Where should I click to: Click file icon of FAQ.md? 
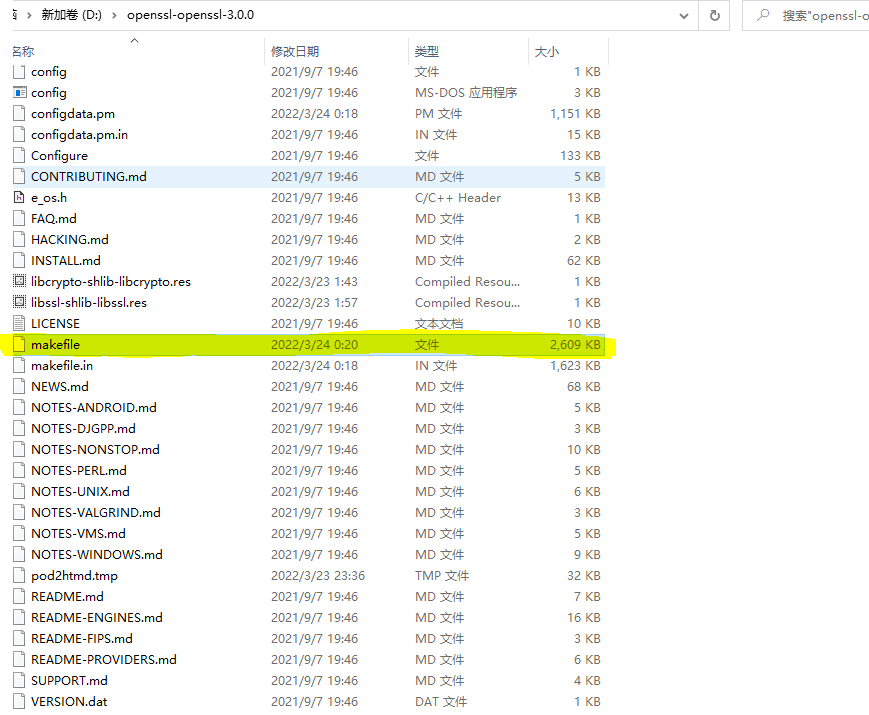click(x=19, y=218)
